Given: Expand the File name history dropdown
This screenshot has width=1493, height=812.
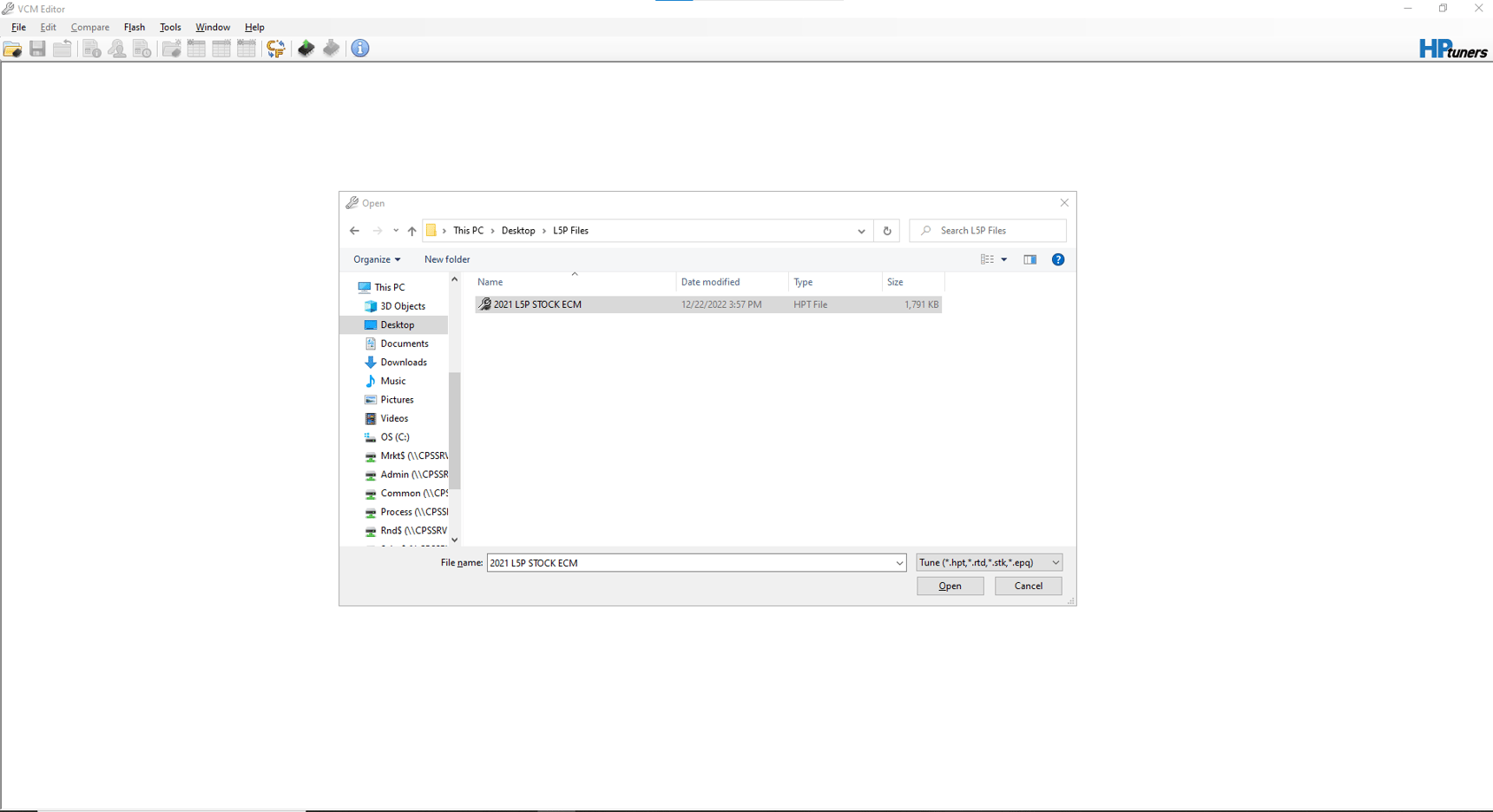Looking at the screenshot, I should coord(899,563).
